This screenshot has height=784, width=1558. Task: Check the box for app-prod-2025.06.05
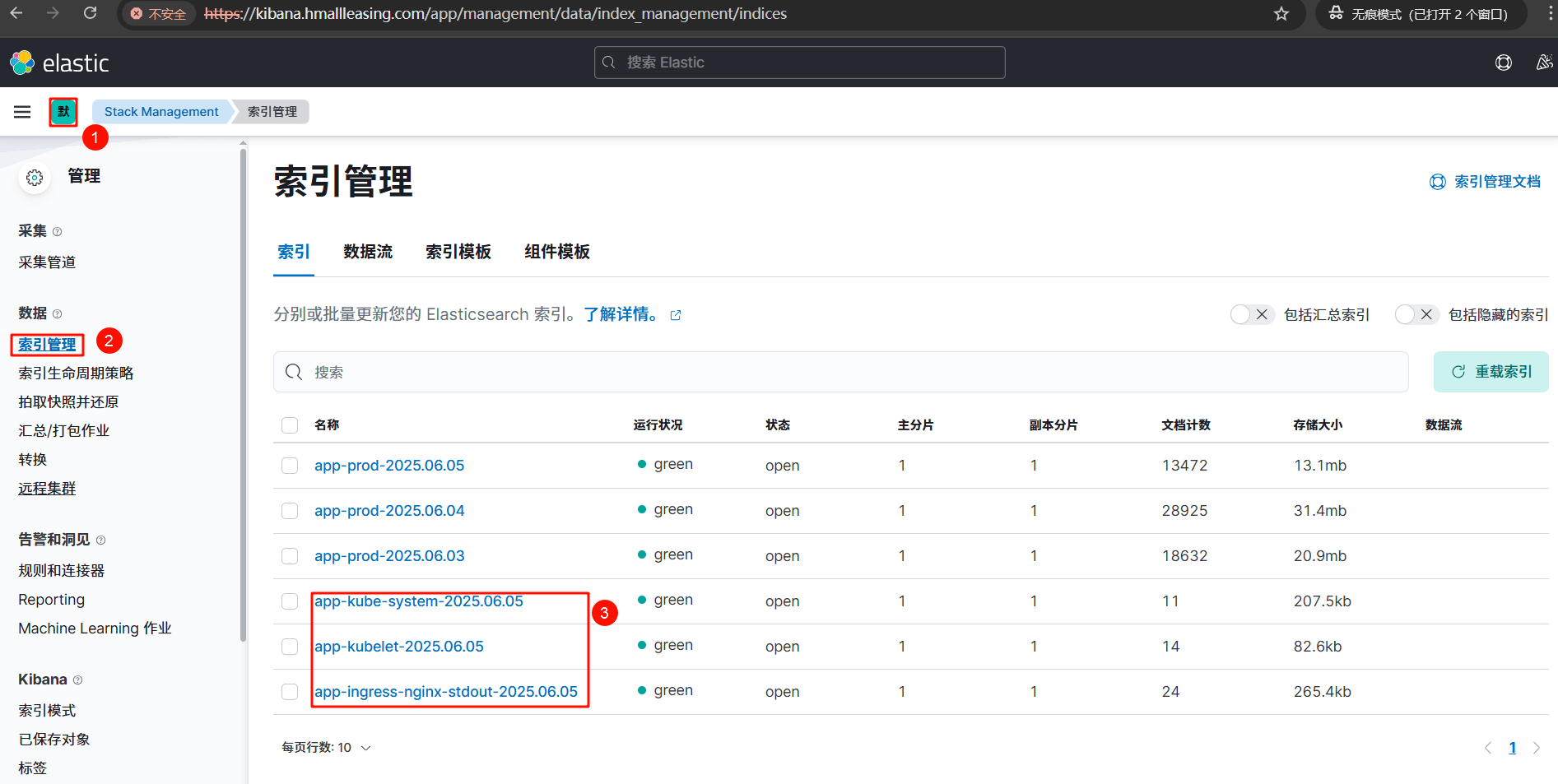tap(290, 466)
